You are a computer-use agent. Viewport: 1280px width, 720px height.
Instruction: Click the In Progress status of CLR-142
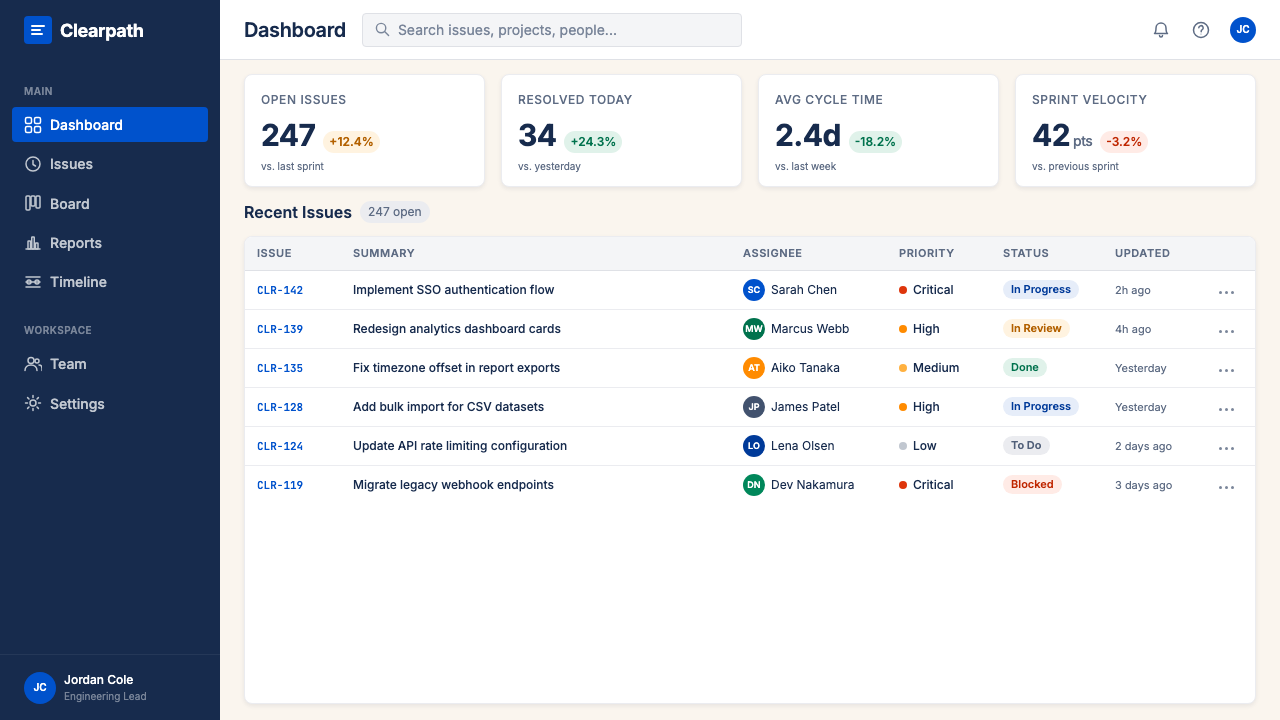[1040, 290]
